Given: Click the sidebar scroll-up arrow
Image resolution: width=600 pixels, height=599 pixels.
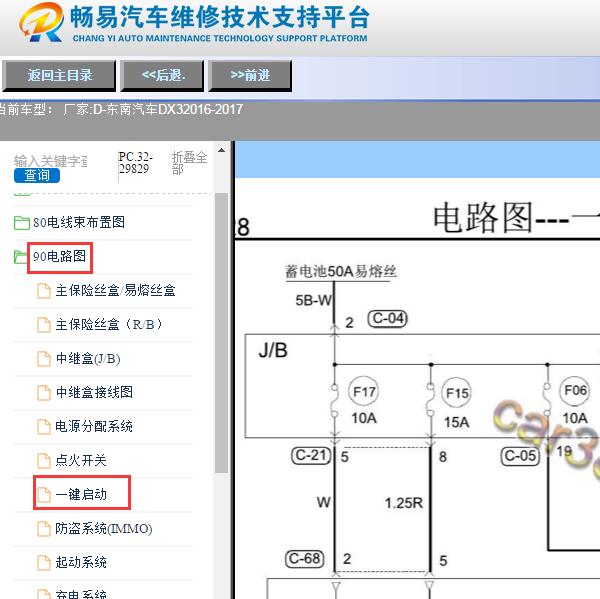Looking at the screenshot, I should point(221,150).
